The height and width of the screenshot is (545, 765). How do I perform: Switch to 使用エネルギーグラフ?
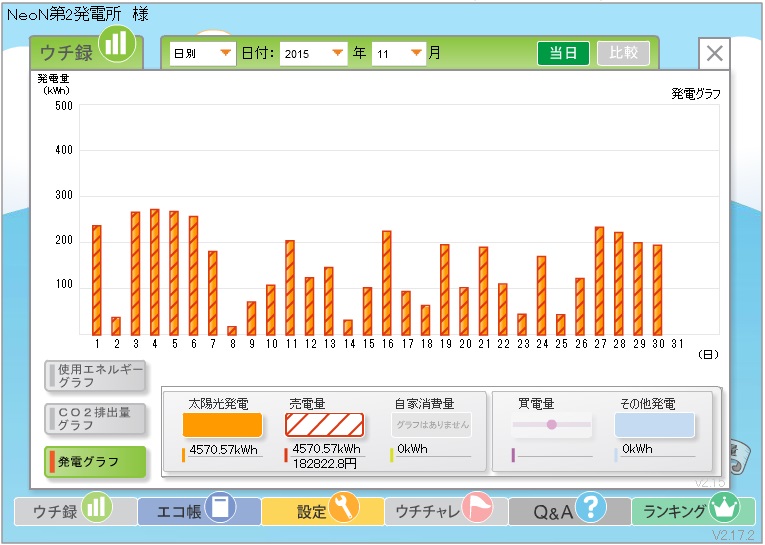tap(95, 376)
